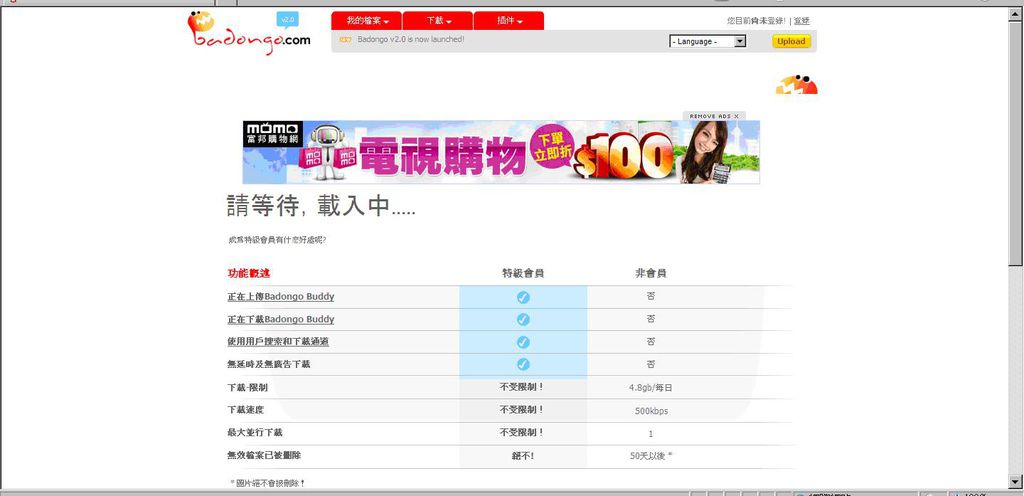Click 不受限制! in the 下載-限制 row
This screenshot has width=1024, height=496.
click(522, 387)
